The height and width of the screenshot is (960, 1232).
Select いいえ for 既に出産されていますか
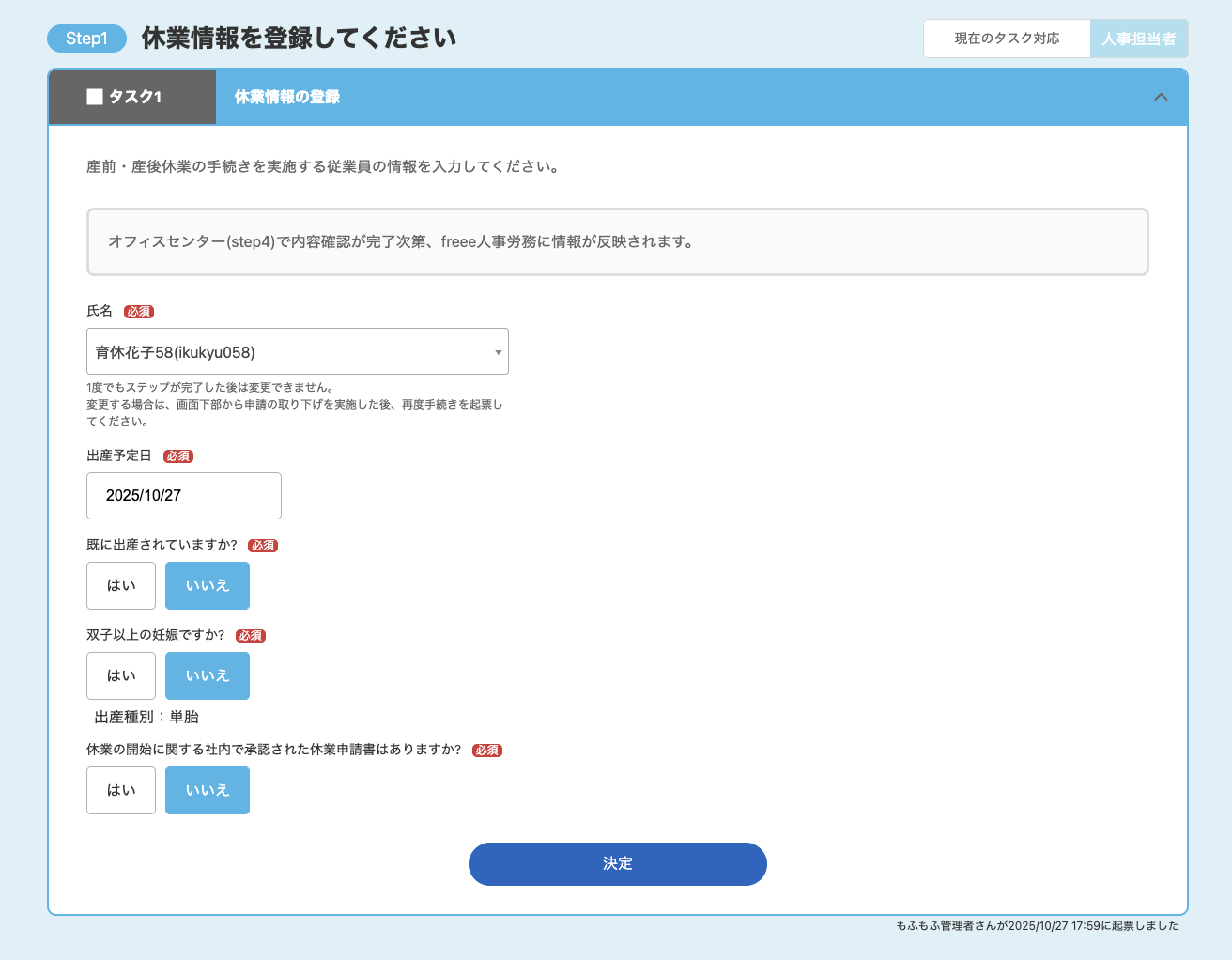tap(208, 586)
